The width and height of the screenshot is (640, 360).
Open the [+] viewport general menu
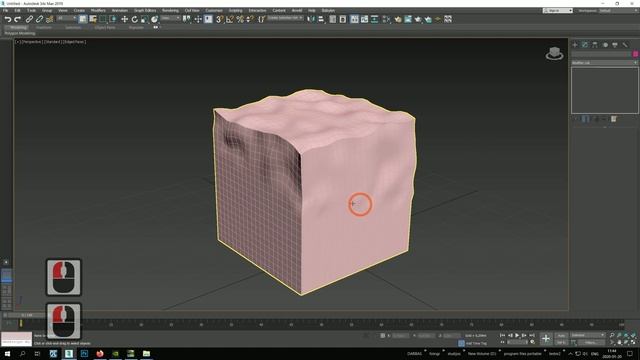[18, 42]
